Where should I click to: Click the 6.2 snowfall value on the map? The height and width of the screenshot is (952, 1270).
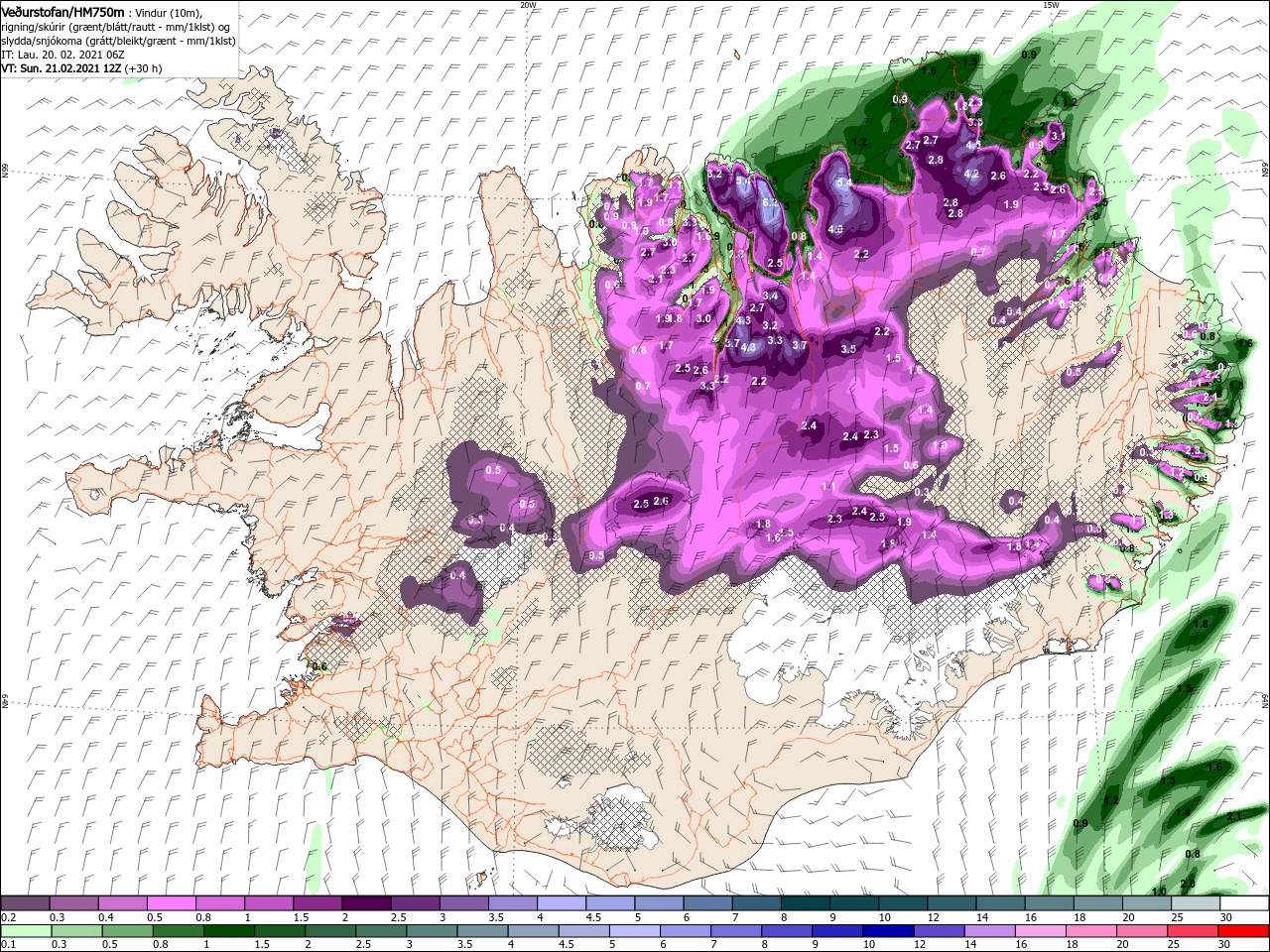click(769, 202)
